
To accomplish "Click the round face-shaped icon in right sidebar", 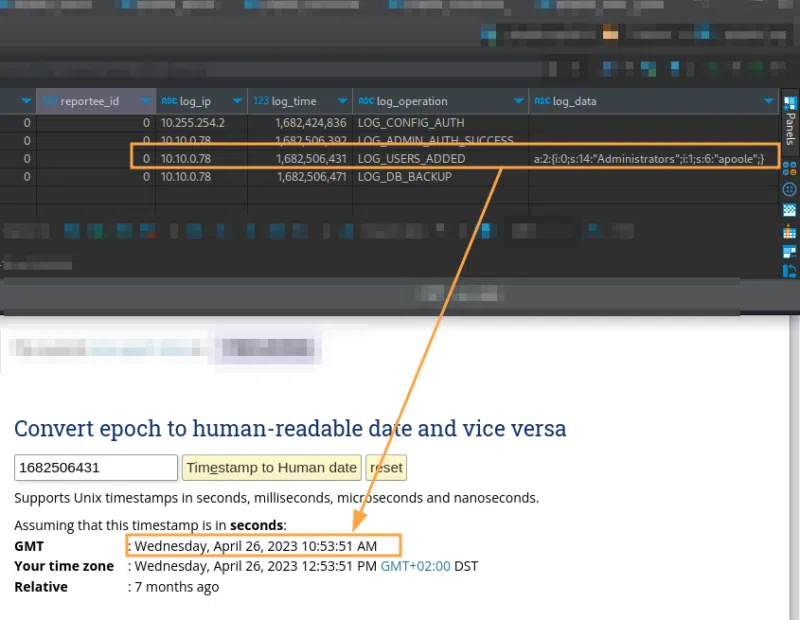I will 789,189.
